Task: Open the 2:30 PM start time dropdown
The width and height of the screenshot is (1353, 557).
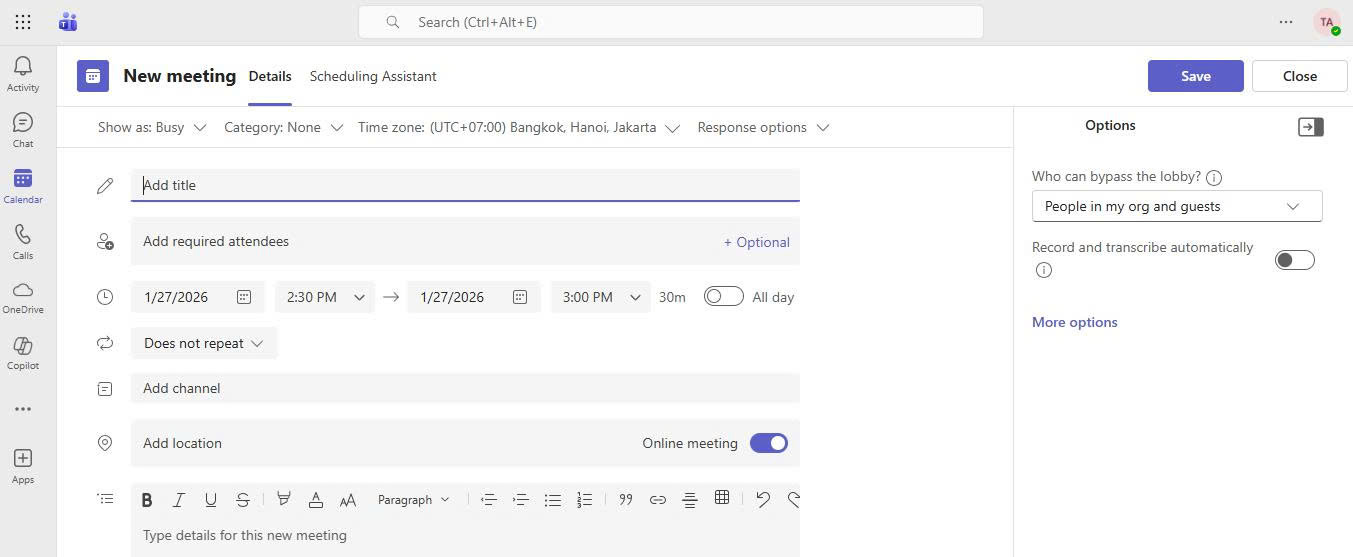Action: [324, 297]
